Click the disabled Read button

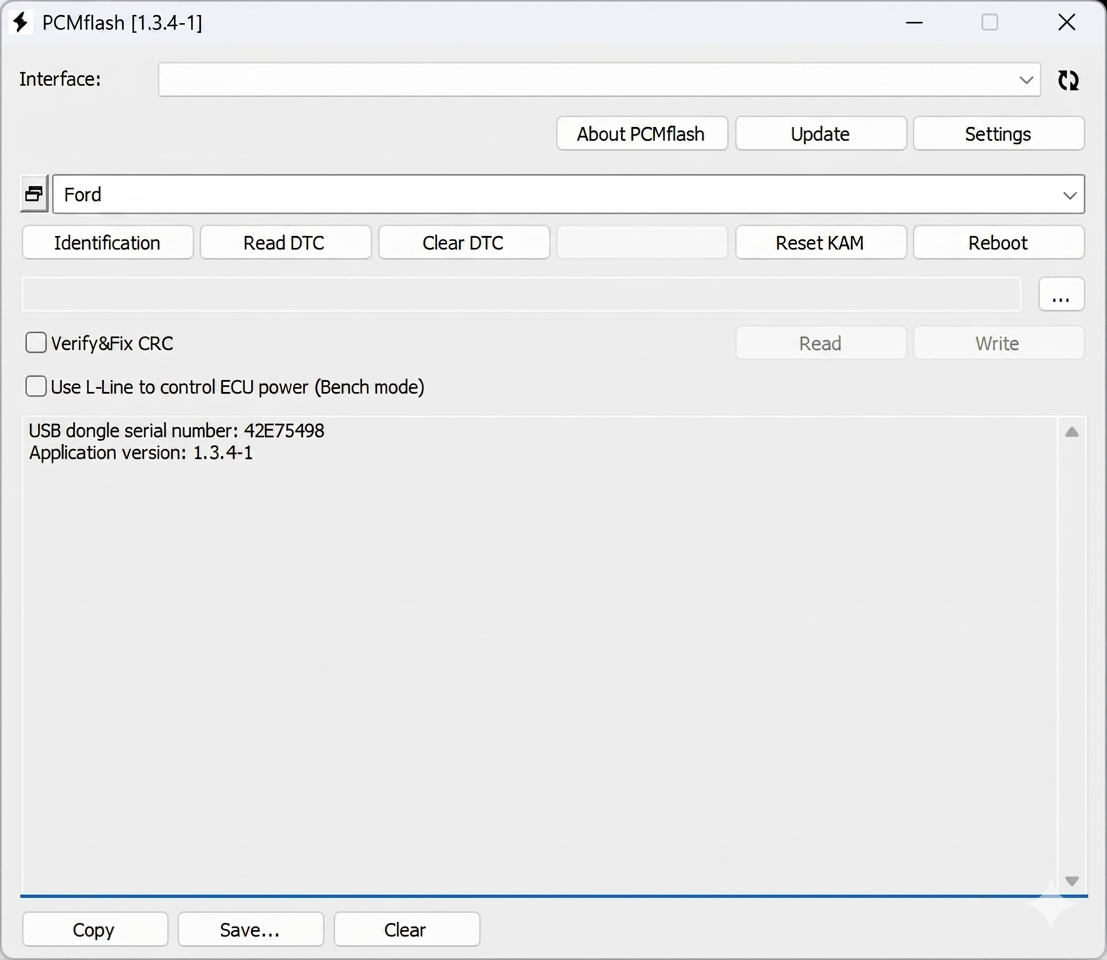(820, 342)
